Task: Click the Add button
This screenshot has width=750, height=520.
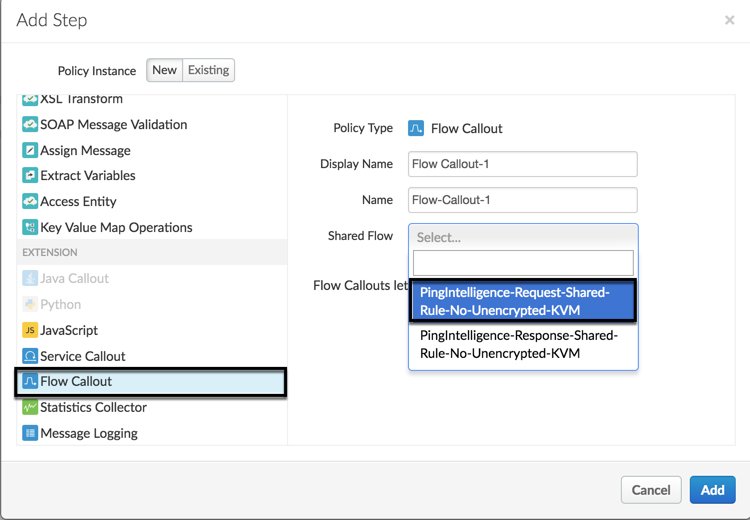Action: pos(712,490)
